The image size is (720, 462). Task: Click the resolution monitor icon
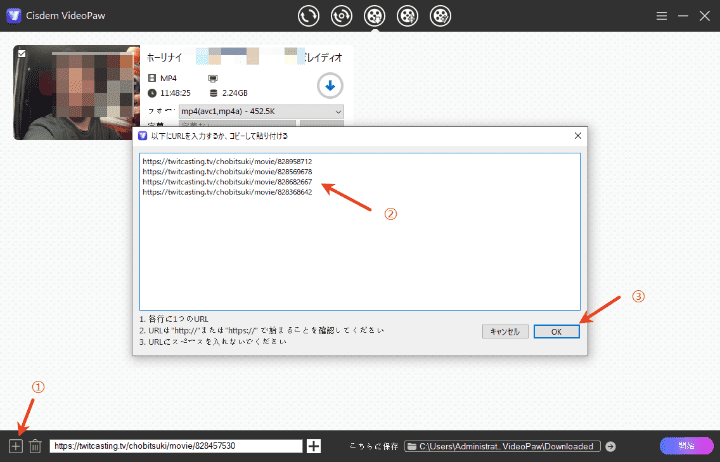(x=213, y=78)
